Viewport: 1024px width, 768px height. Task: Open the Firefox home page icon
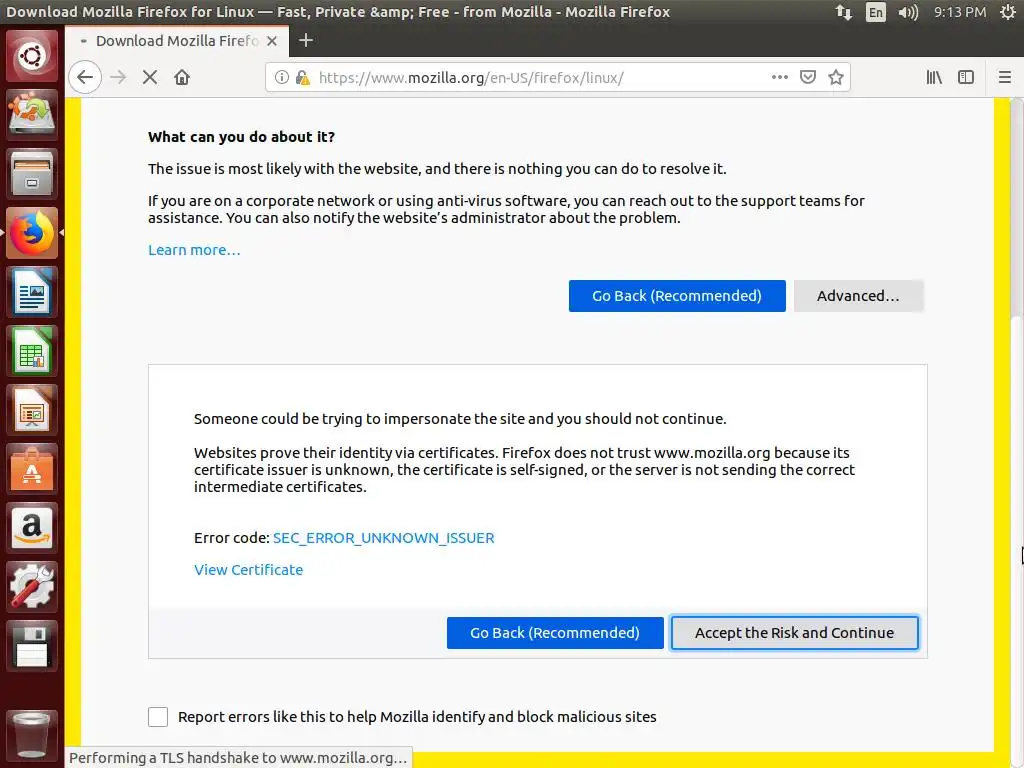pyautogui.click(x=182, y=77)
